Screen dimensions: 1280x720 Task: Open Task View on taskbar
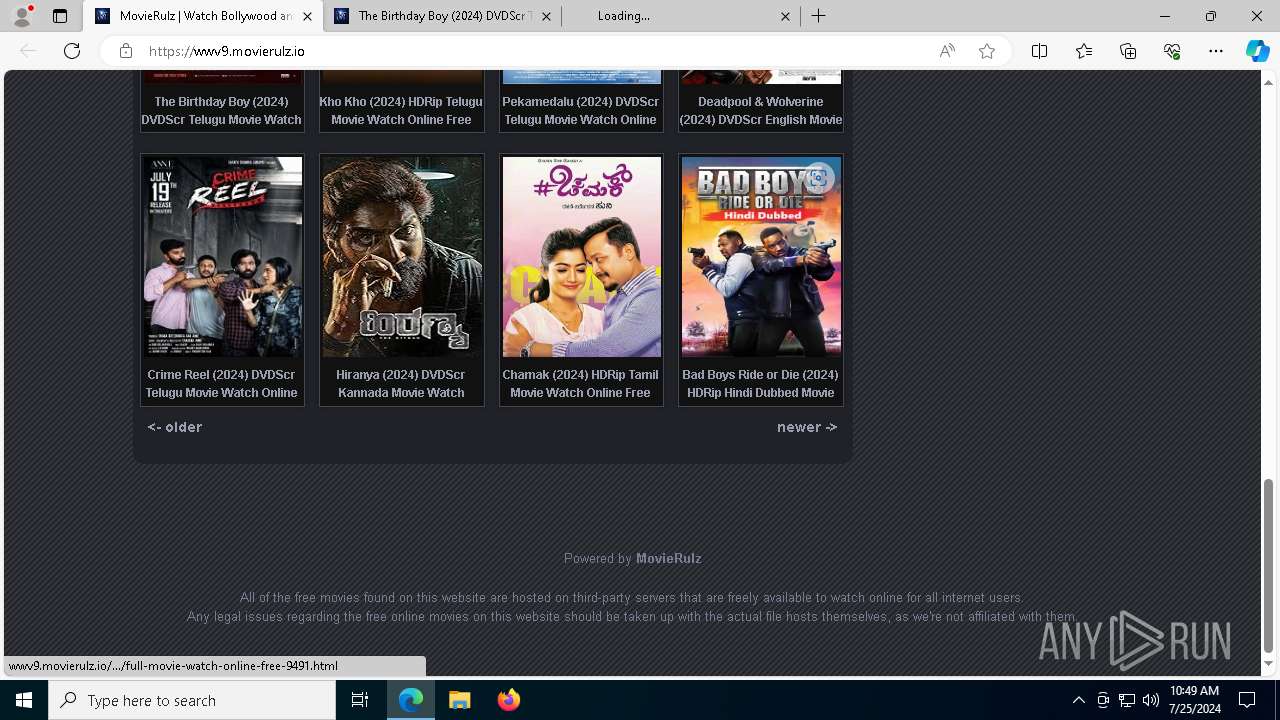(x=360, y=700)
